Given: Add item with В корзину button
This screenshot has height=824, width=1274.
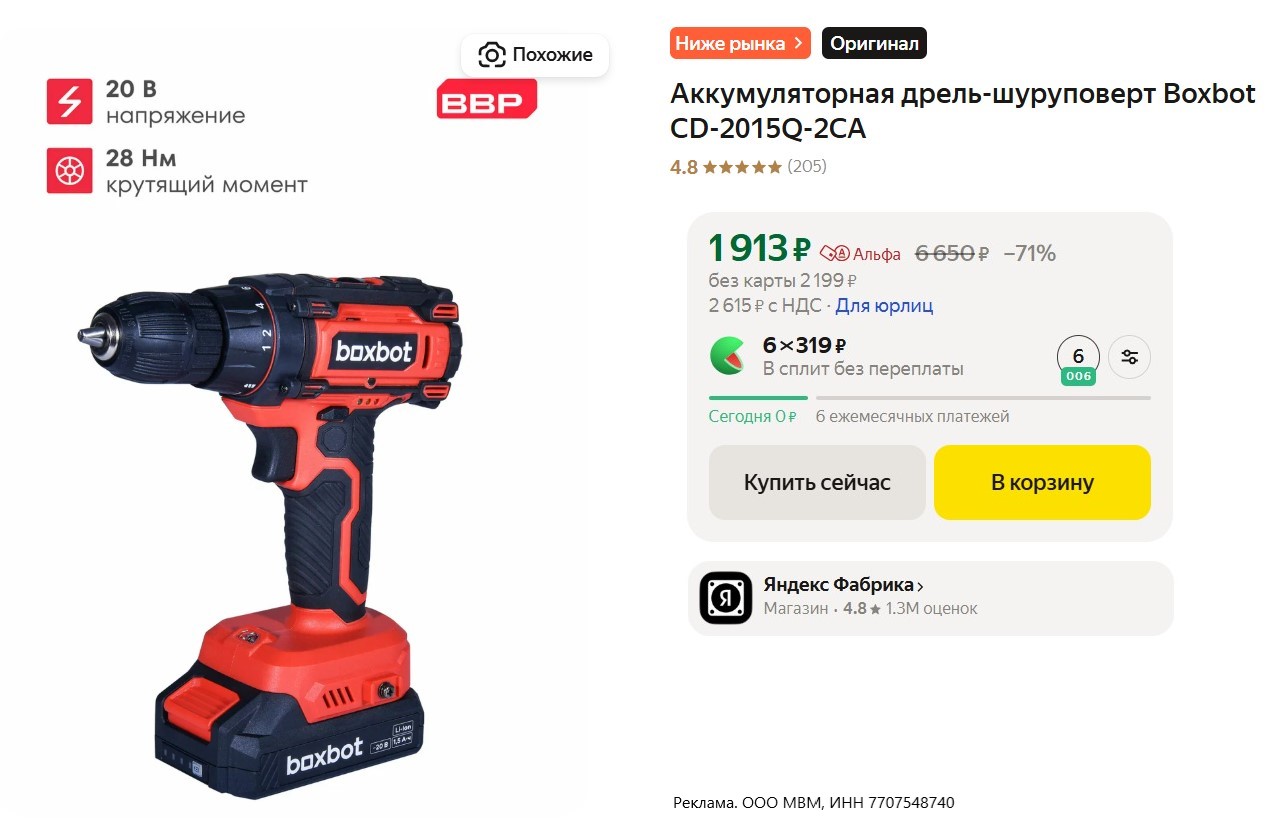Looking at the screenshot, I should coord(1042,482).
